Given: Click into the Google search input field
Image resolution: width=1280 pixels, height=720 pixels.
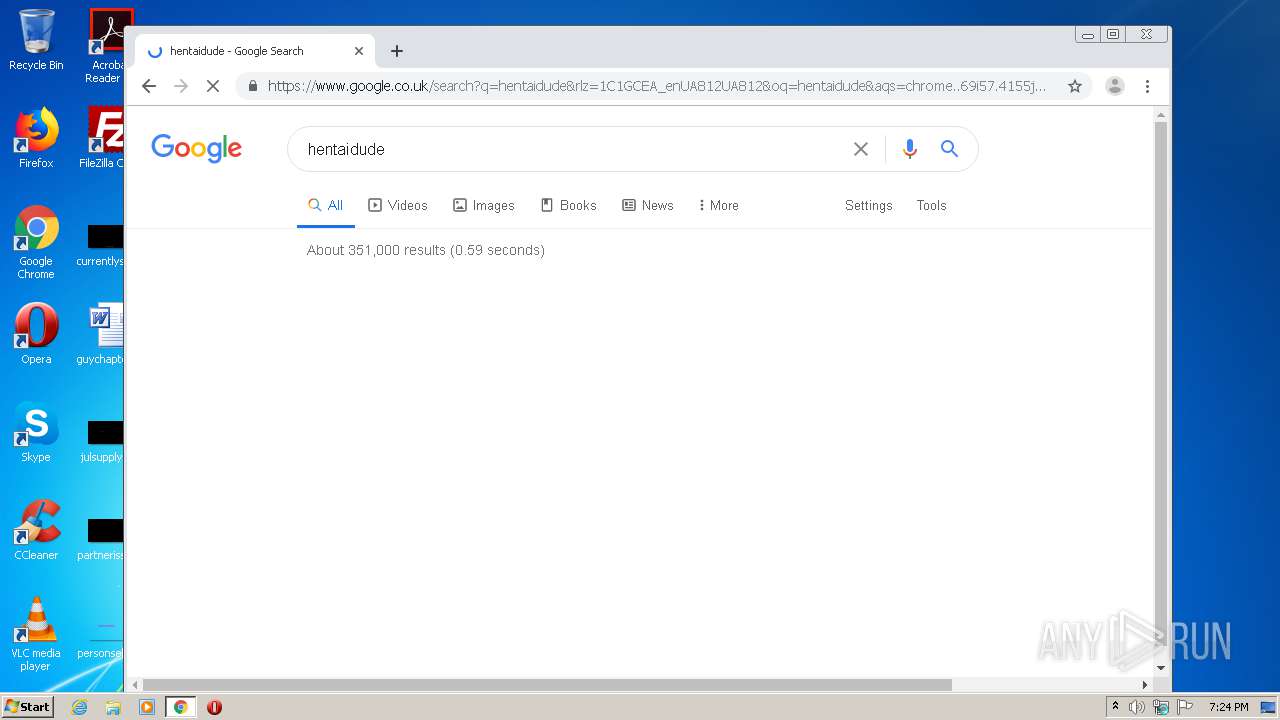Looking at the screenshot, I should [x=570, y=149].
